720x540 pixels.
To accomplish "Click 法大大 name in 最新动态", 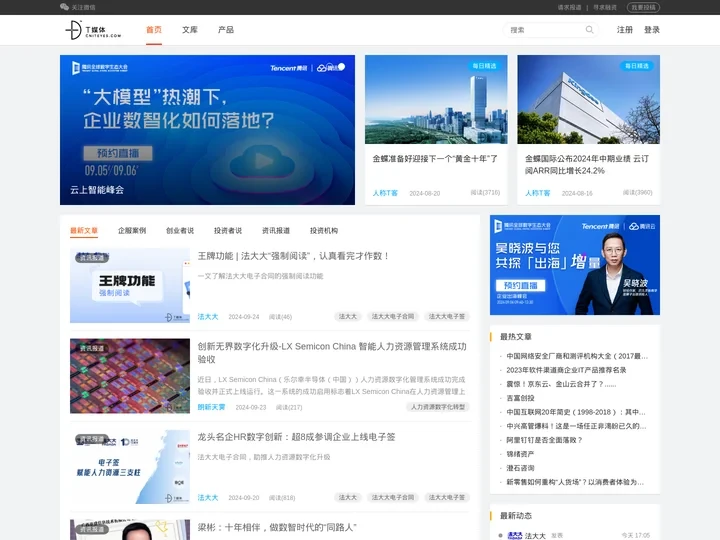I will (535, 536).
